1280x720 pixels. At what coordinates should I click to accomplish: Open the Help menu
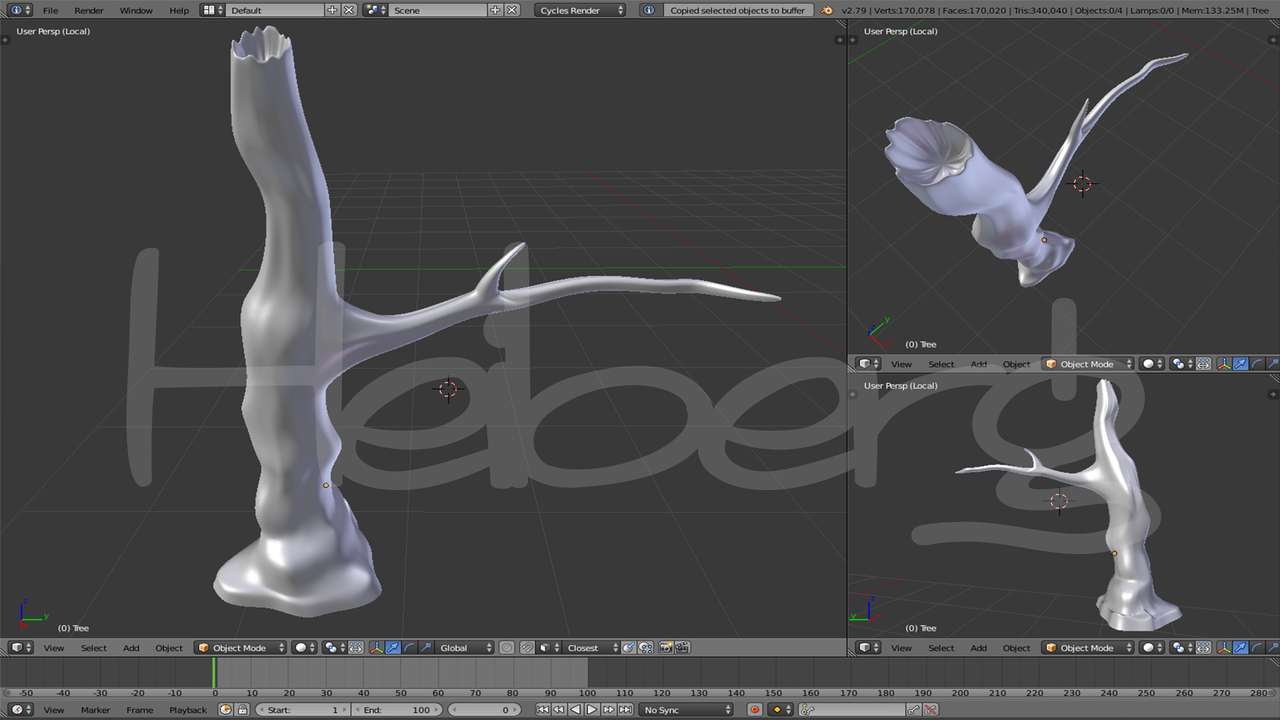coord(179,10)
